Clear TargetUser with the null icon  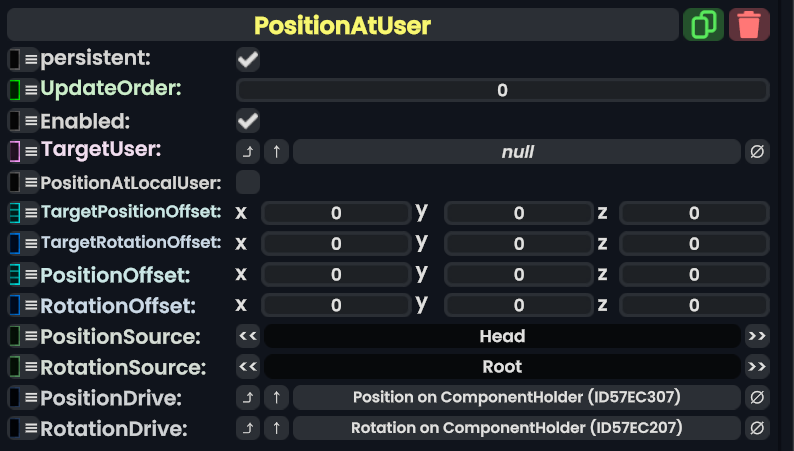[x=757, y=152]
